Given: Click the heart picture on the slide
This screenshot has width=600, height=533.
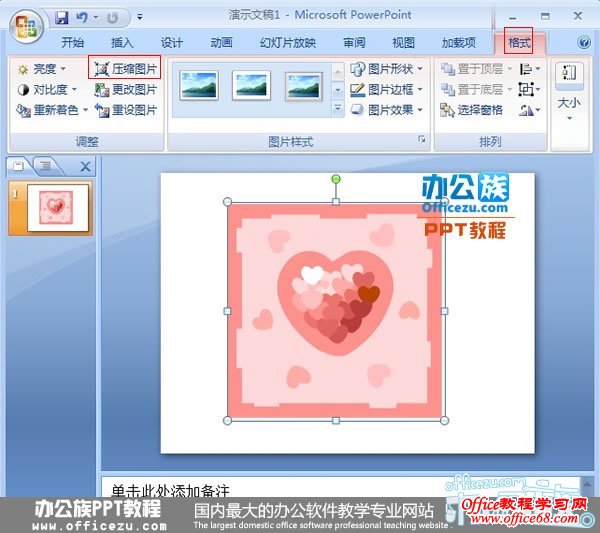Looking at the screenshot, I should (336, 311).
